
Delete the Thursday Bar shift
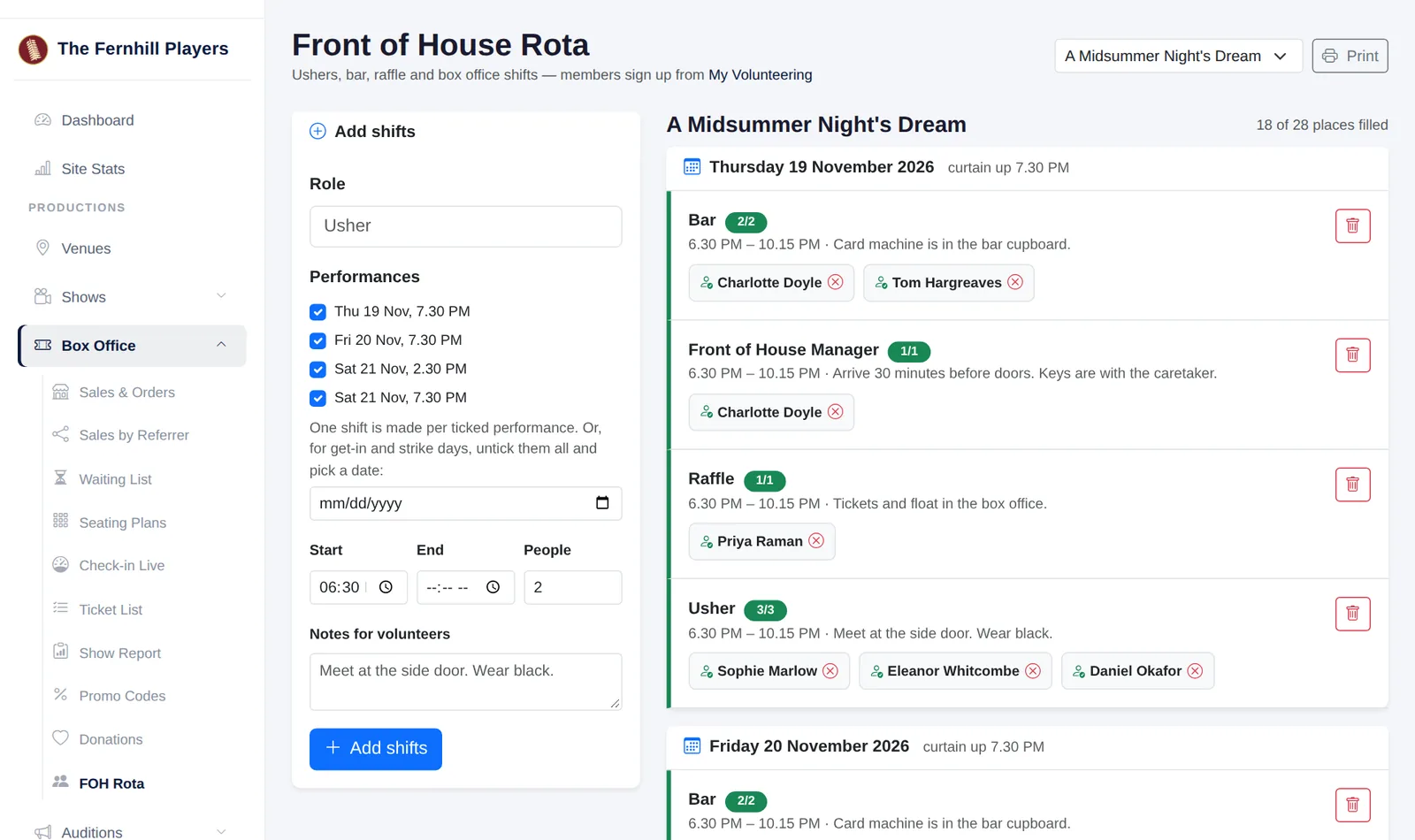[1352, 225]
